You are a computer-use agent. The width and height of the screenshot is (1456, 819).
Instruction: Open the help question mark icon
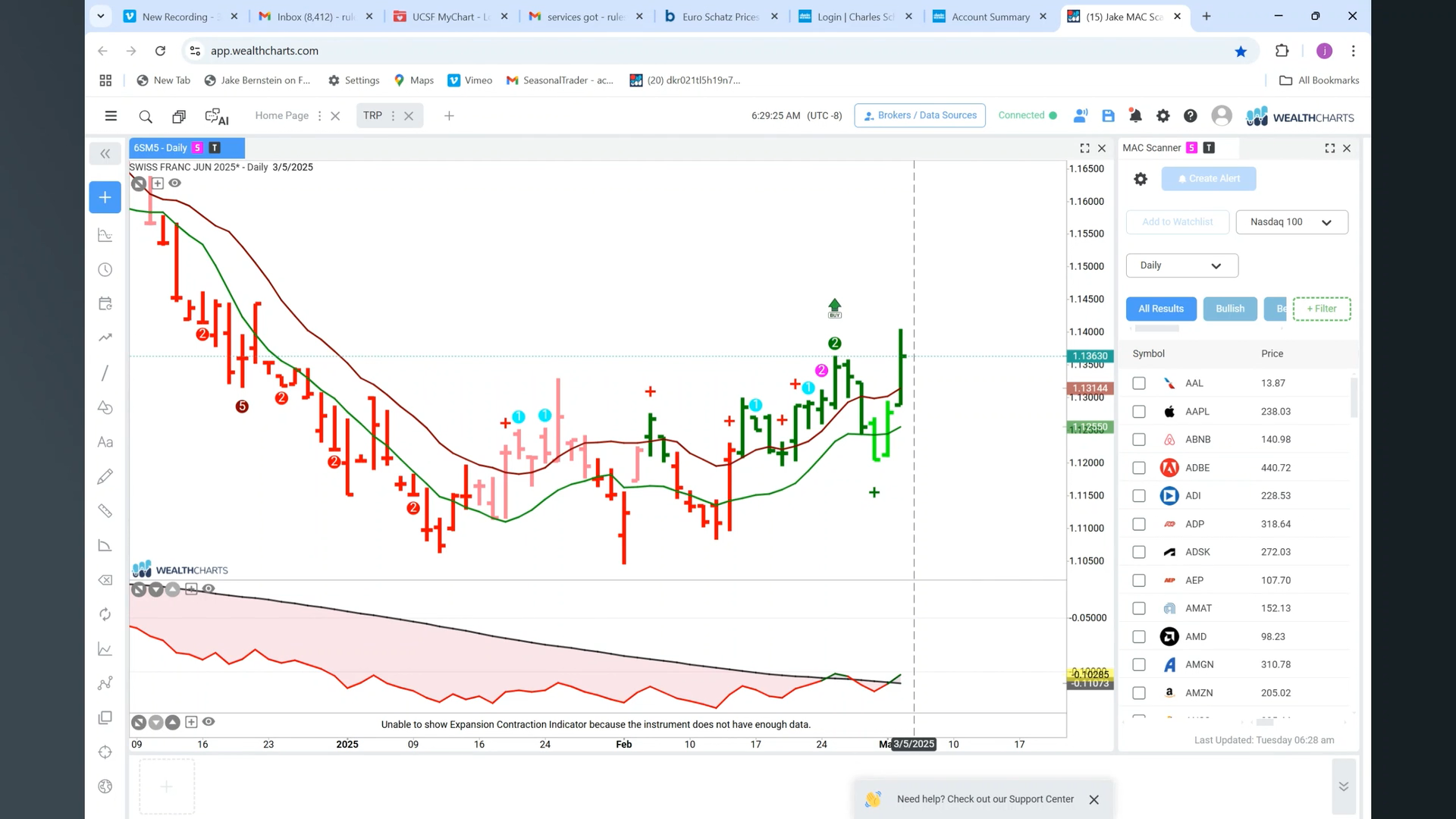click(1191, 116)
